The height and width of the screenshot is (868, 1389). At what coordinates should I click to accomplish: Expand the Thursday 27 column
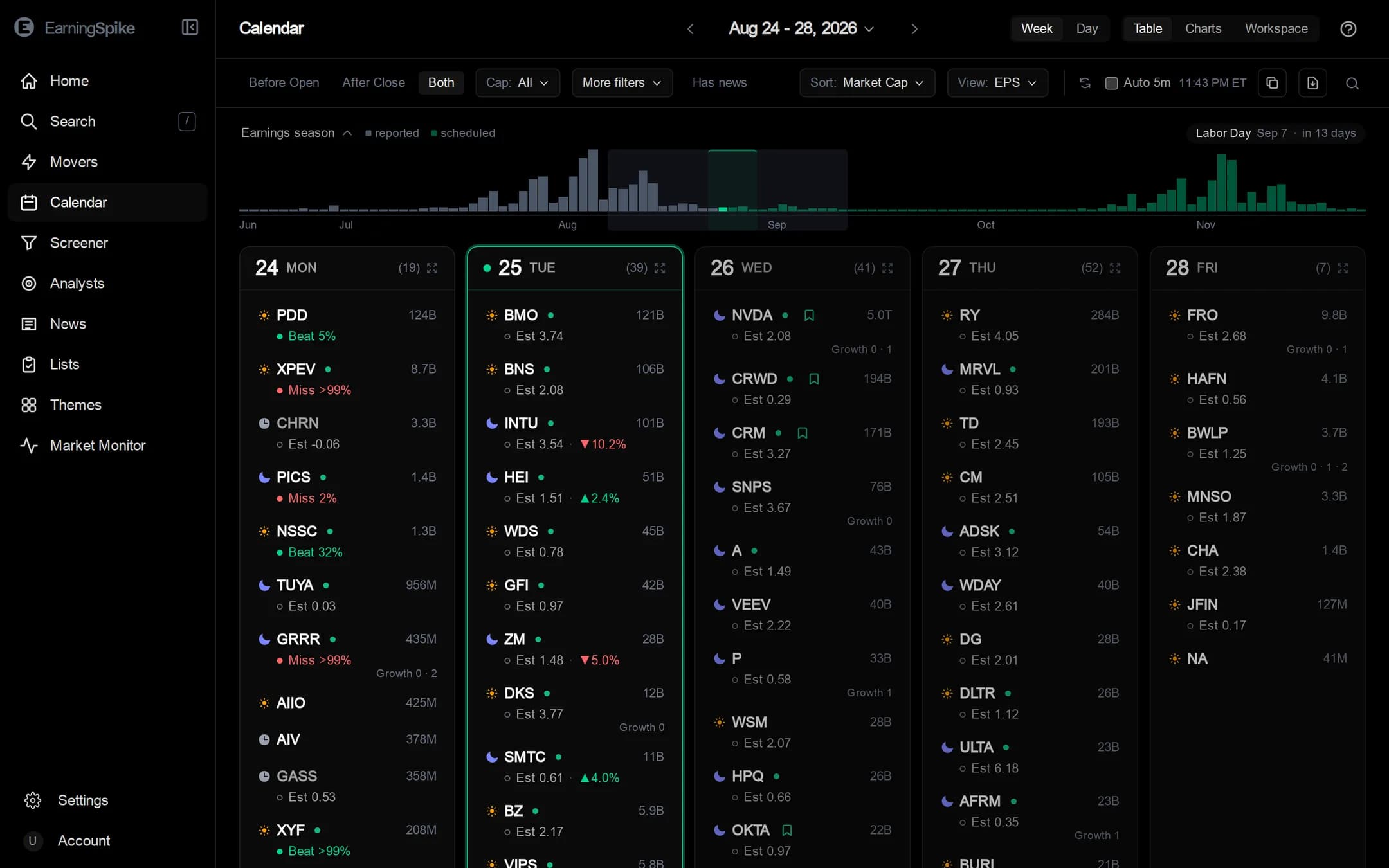tap(1115, 268)
